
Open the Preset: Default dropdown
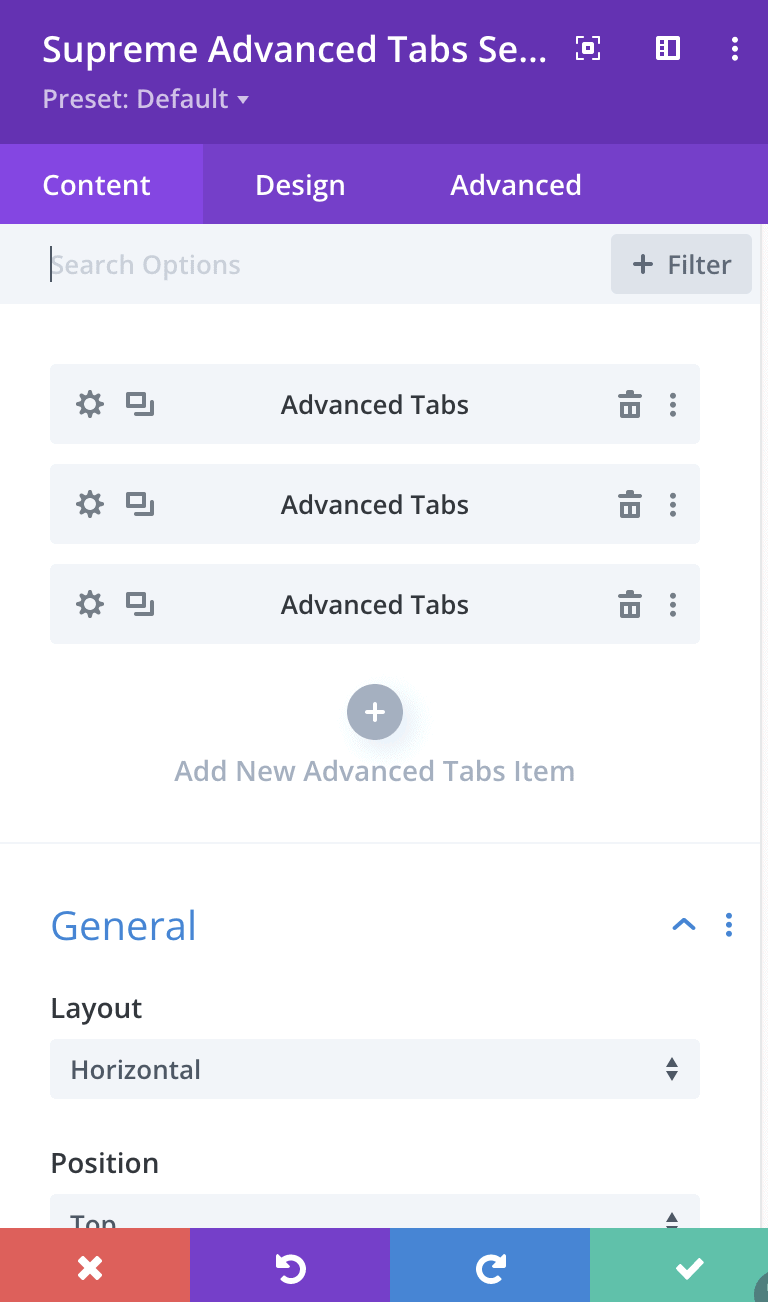coord(145,99)
